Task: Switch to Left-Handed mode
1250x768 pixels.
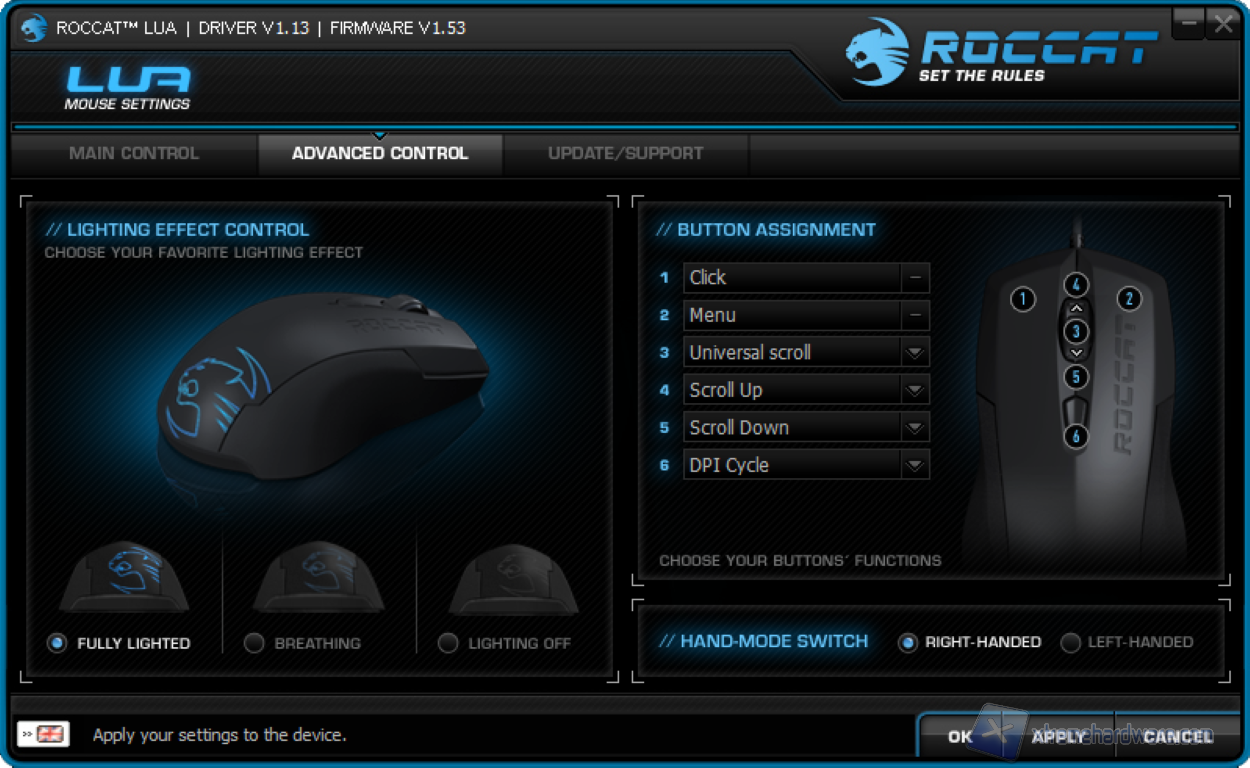Action: click(x=1070, y=642)
